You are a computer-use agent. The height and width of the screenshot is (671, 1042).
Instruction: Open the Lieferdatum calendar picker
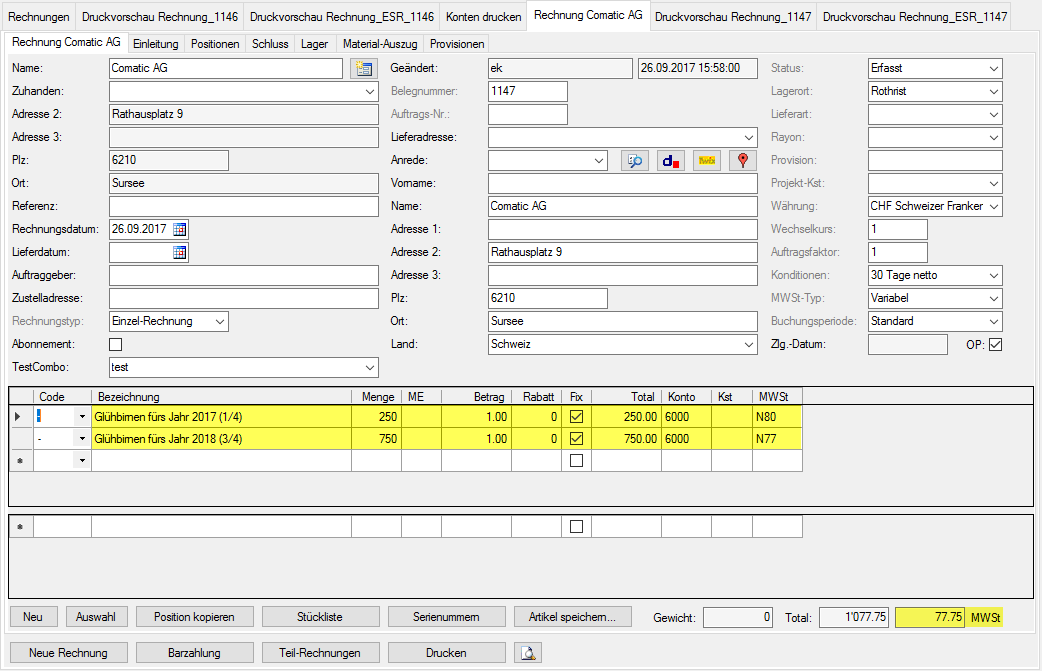180,252
